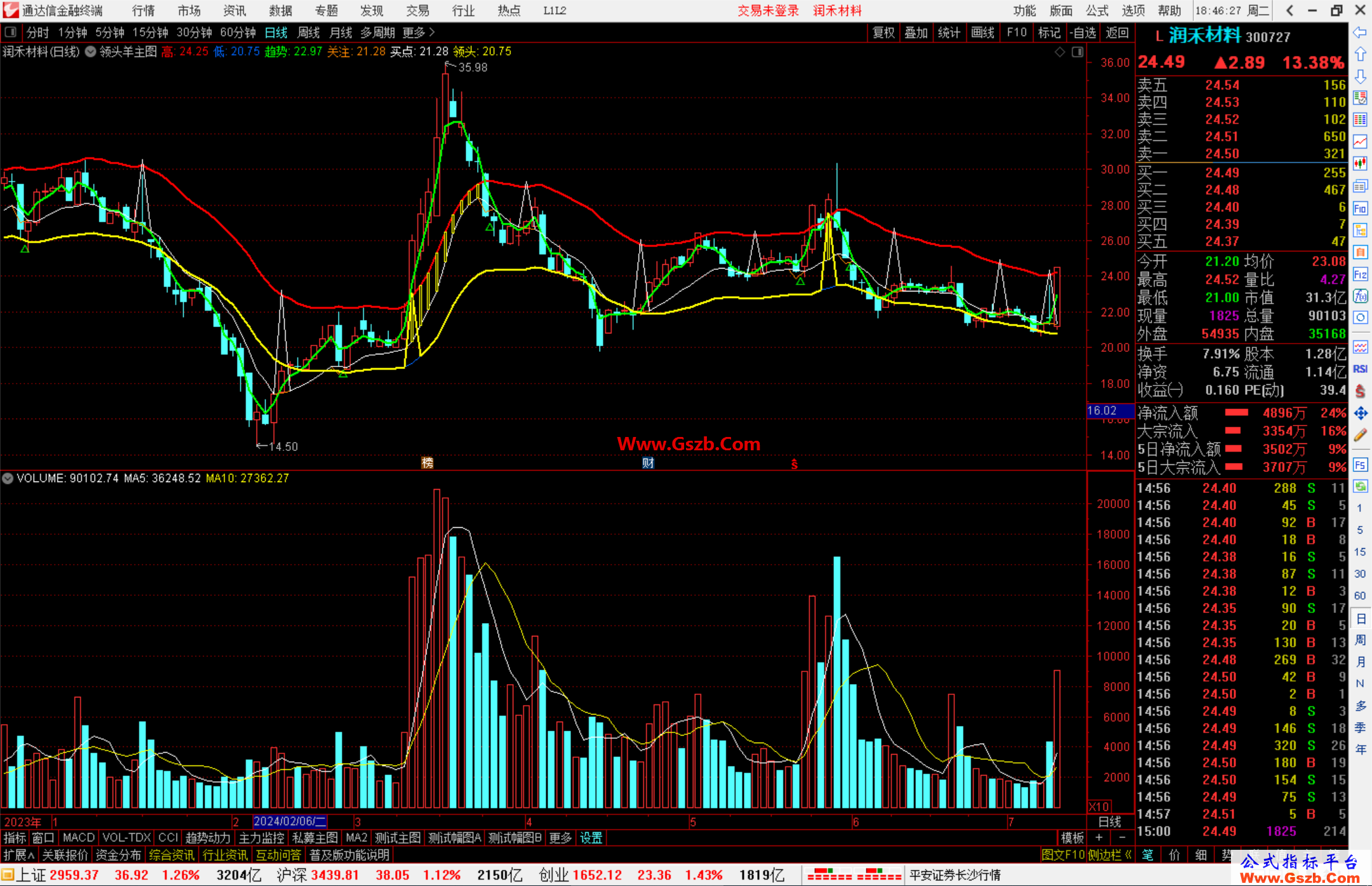Toggle the VOLUME indicator round button
Screen dimensions: 1372x886
pos(8,478)
